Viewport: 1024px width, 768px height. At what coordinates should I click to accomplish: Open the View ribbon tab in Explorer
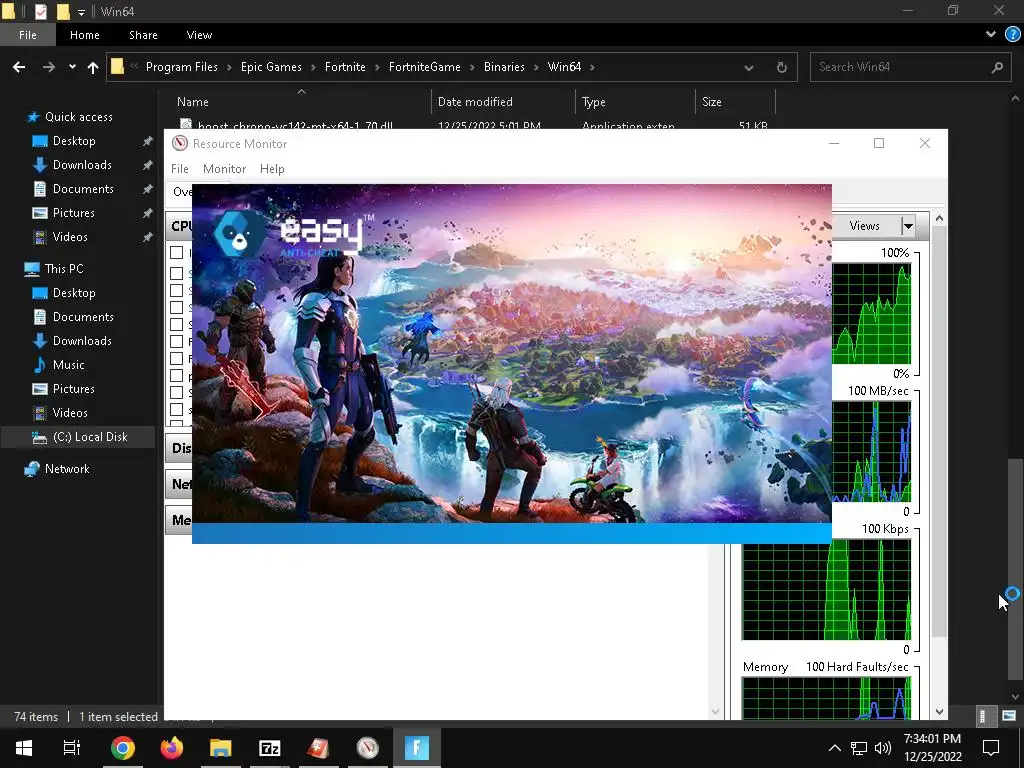pyautogui.click(x=199, y=35)
